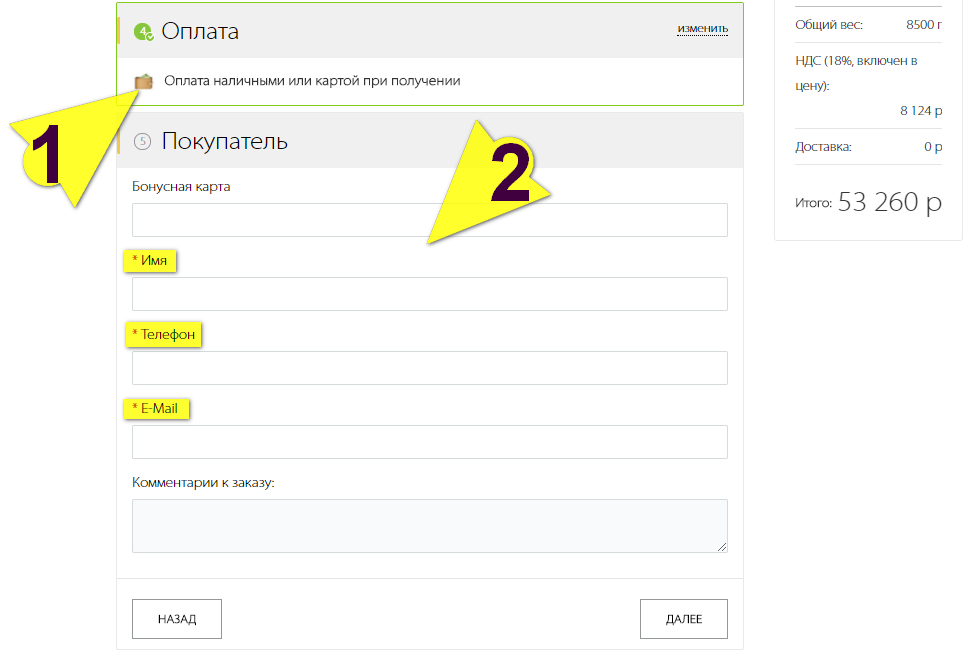This screenshot has height=653, width=967.
Task: Click the 'Итого:' label
Action: [x=813, y=203]
